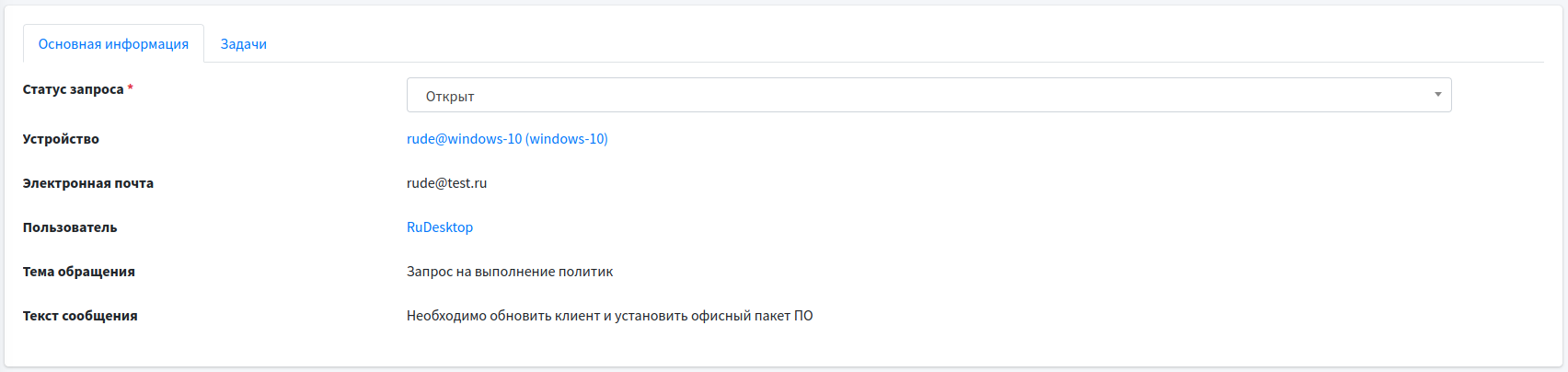This screenshot has height=372, width=1568.
Task: Click the Статус запроса label
Action: (73, 89)
